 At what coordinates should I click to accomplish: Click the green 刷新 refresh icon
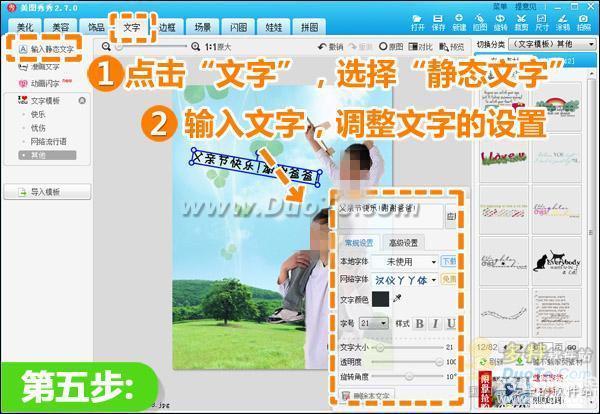point(483,361)
